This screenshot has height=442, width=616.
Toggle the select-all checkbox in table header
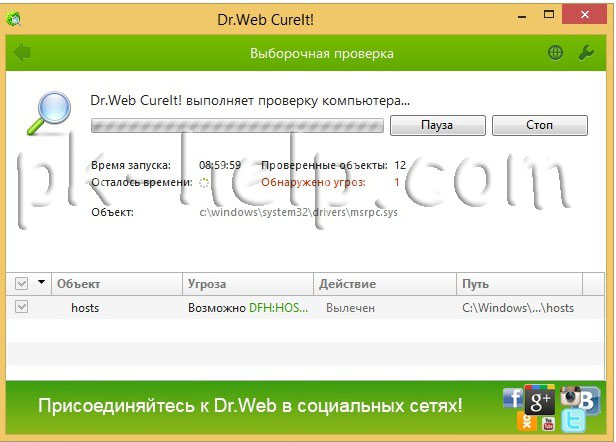[22, 283]
